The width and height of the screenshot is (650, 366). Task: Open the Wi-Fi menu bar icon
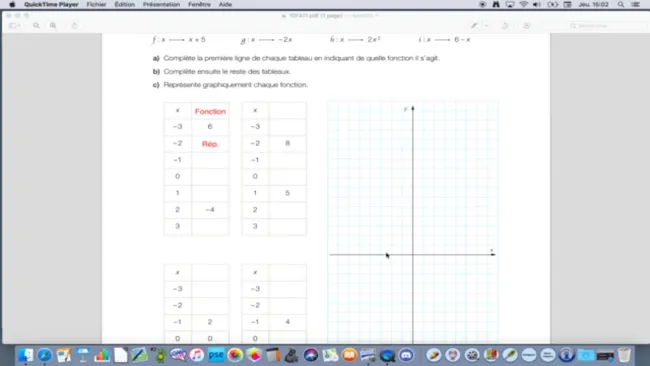pyautogui.click(x=524, y=5)
